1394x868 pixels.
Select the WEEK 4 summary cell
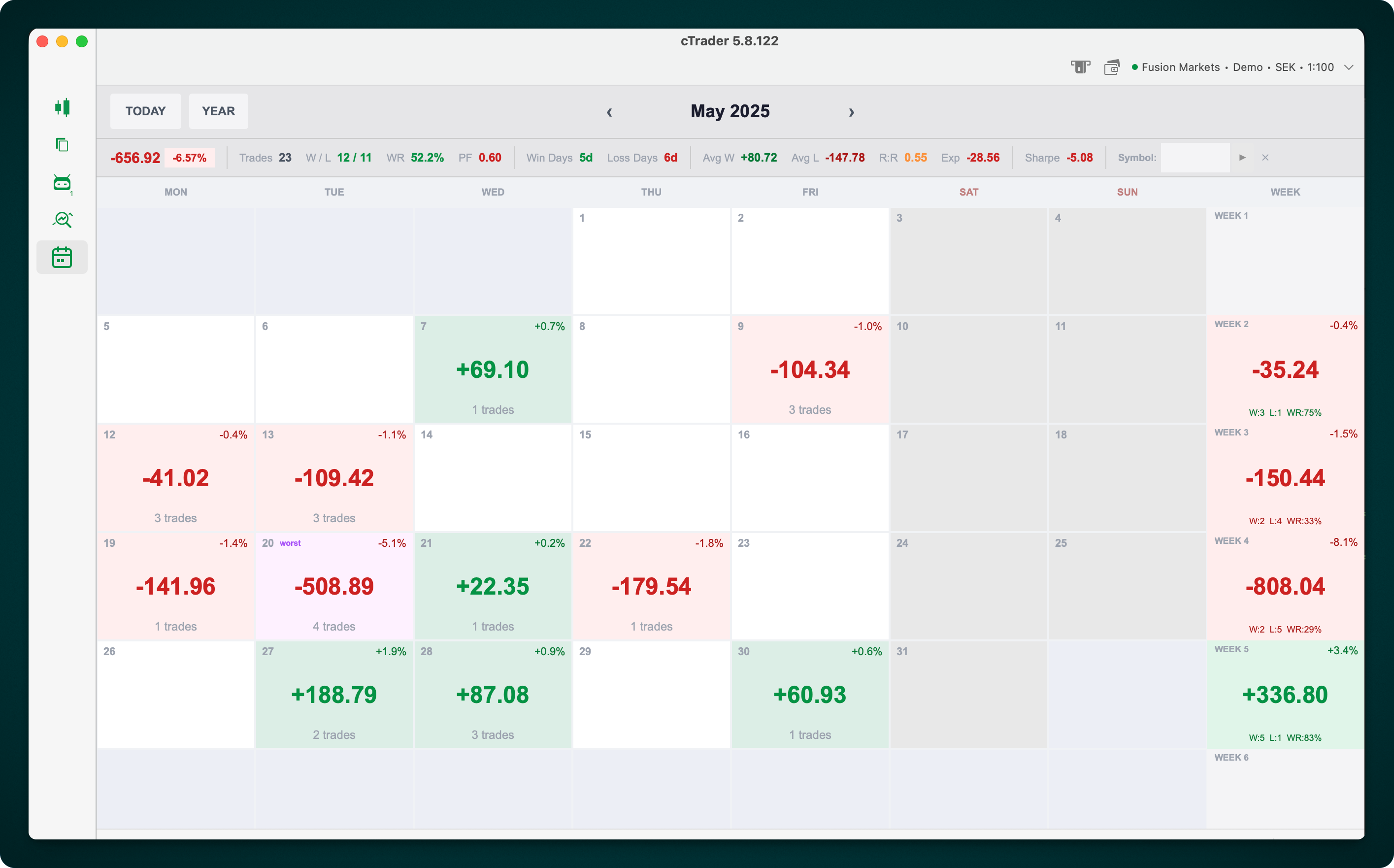(x=1286, y=586)
